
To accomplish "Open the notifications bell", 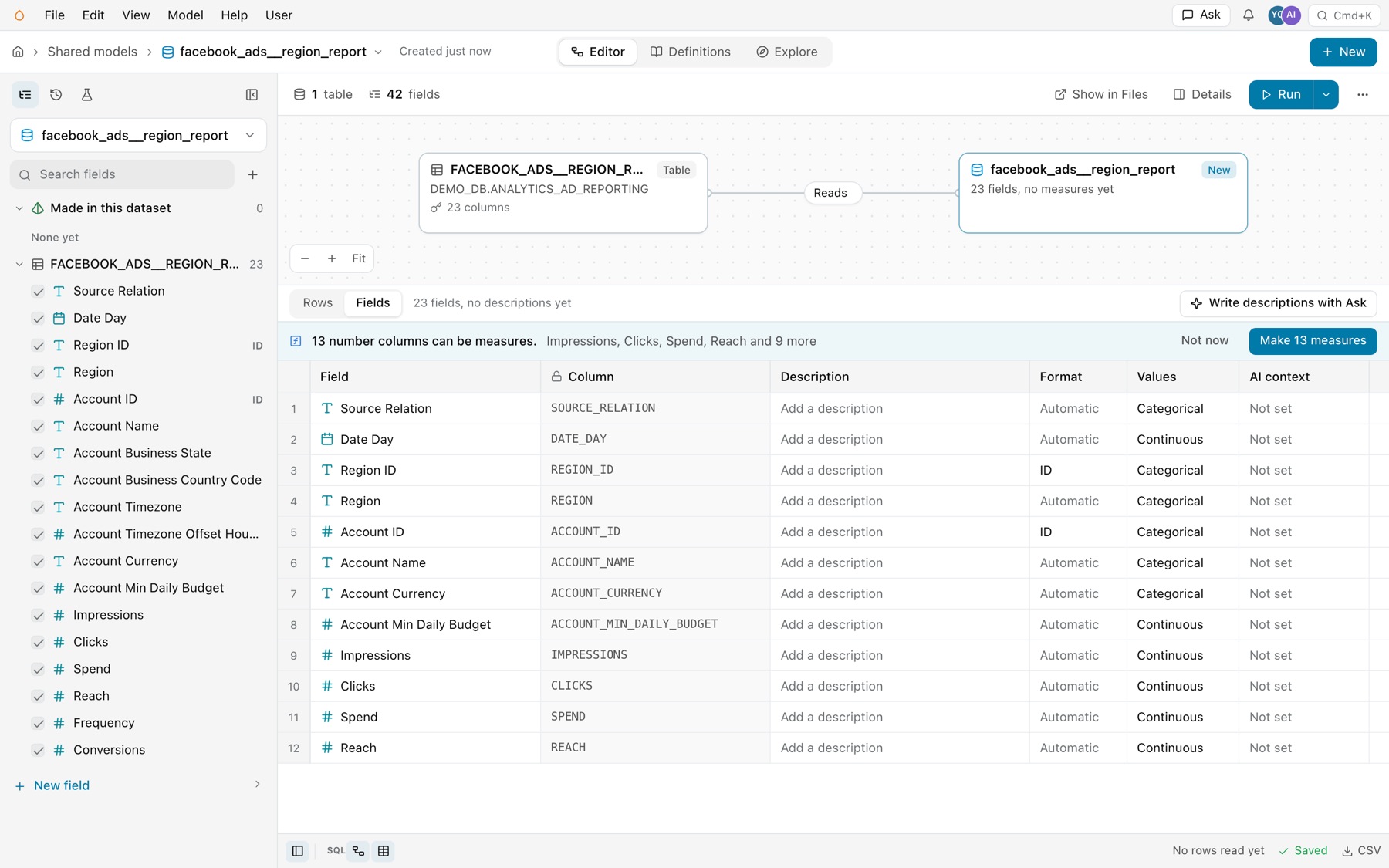I will 1248,15.
